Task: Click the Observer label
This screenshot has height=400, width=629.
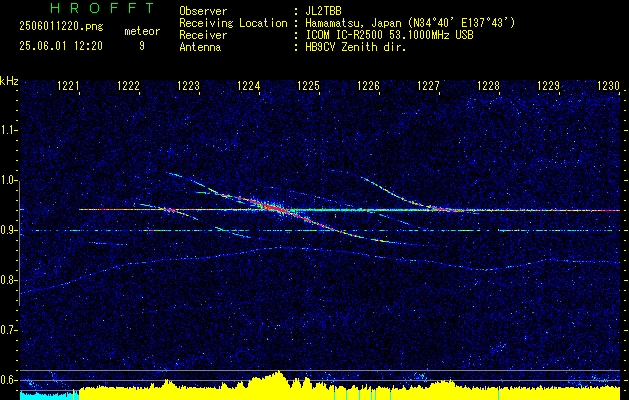Action: click(x=203, y=11)
